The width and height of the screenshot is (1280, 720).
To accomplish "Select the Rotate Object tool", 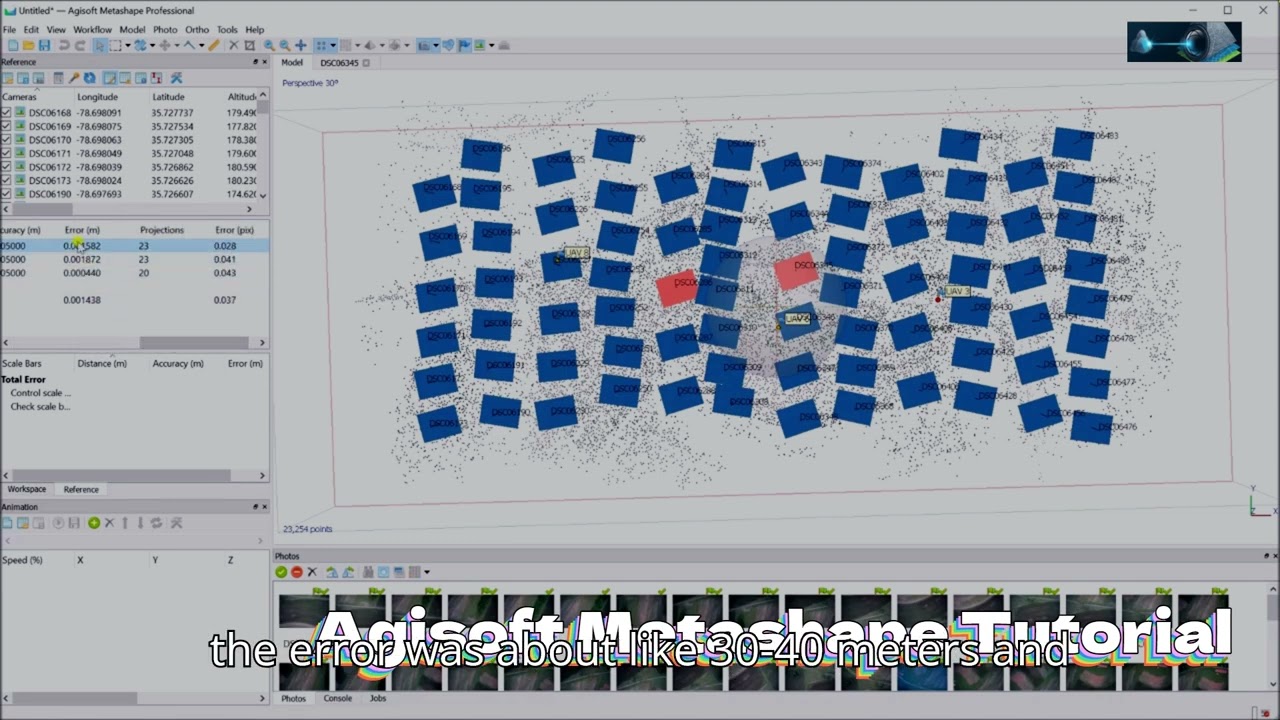I will pyautogui.click(x=140, y=45).
